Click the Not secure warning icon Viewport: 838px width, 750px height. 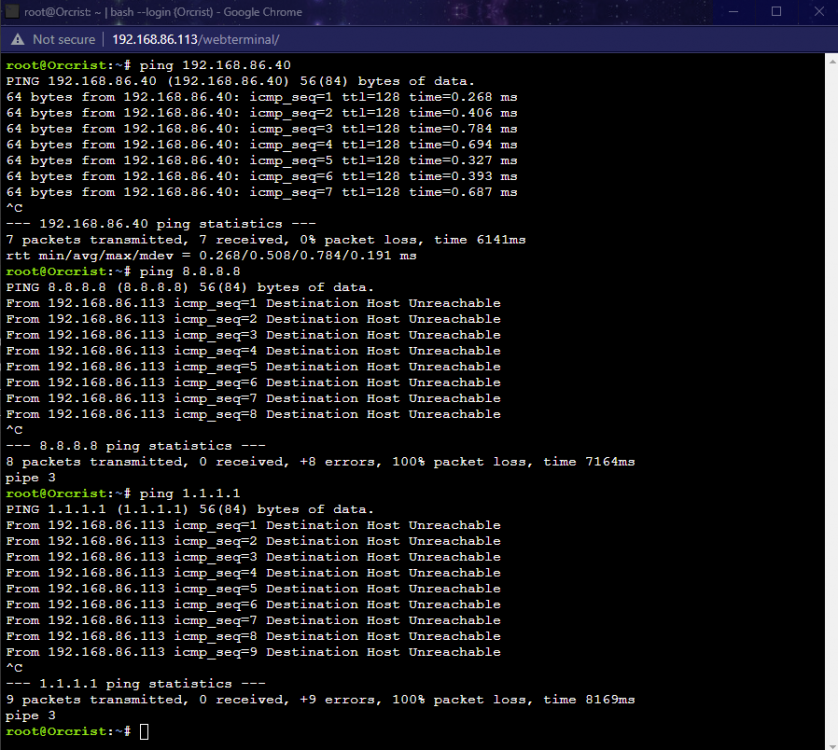tap(18, 40)
